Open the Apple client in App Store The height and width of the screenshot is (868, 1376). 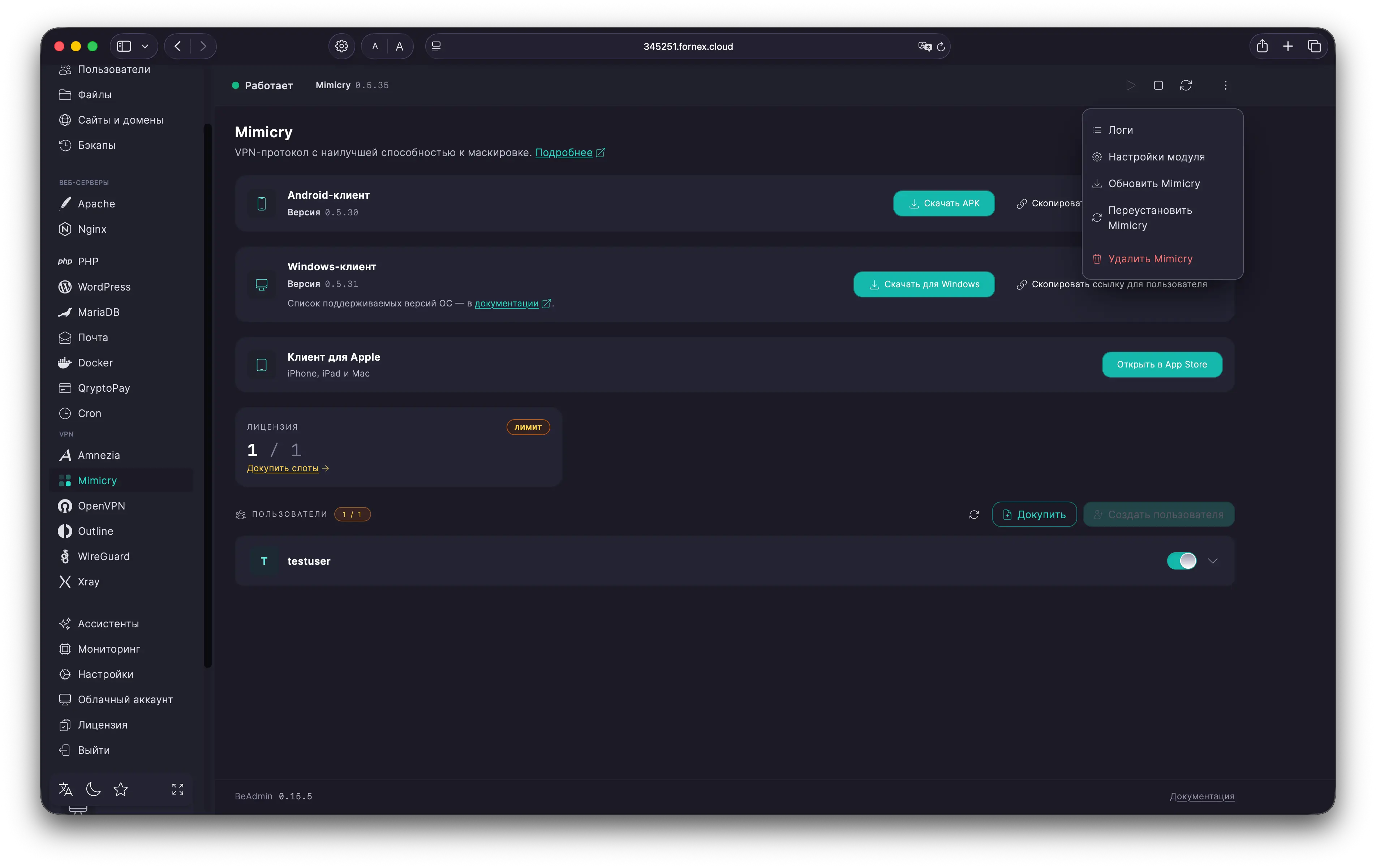pyautogui.click(x=1162, y=364)
